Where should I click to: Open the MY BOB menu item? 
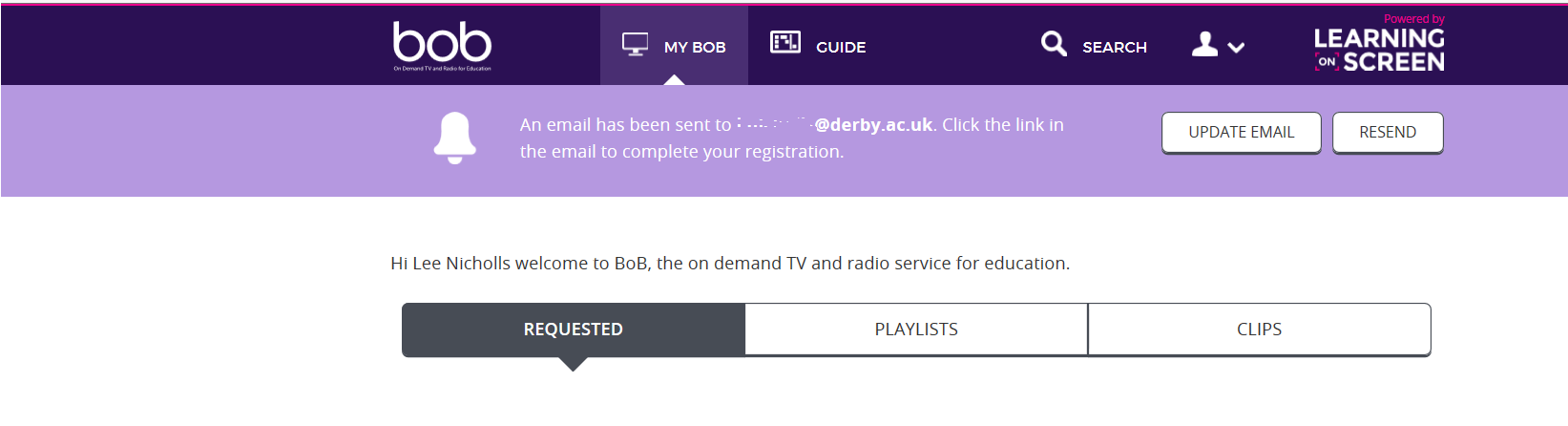coord(674,46)
